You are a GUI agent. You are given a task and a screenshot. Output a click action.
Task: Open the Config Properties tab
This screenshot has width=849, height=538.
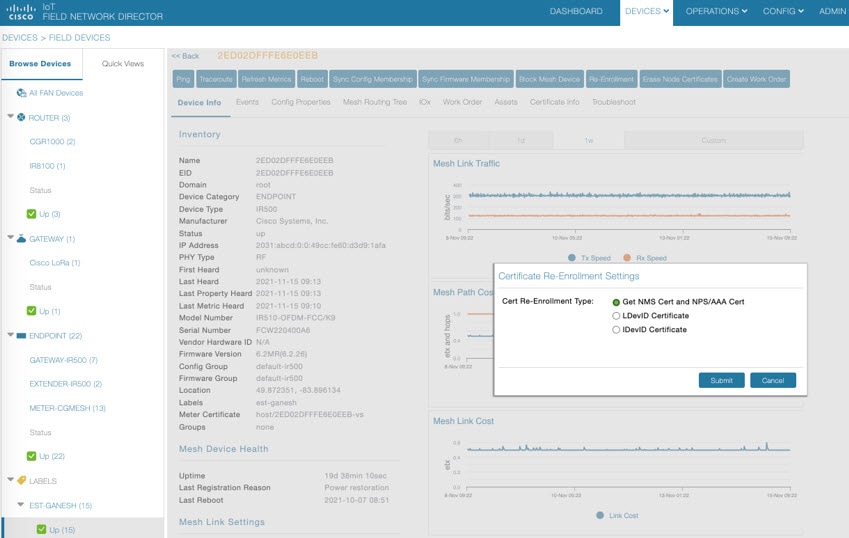point(301,102)
